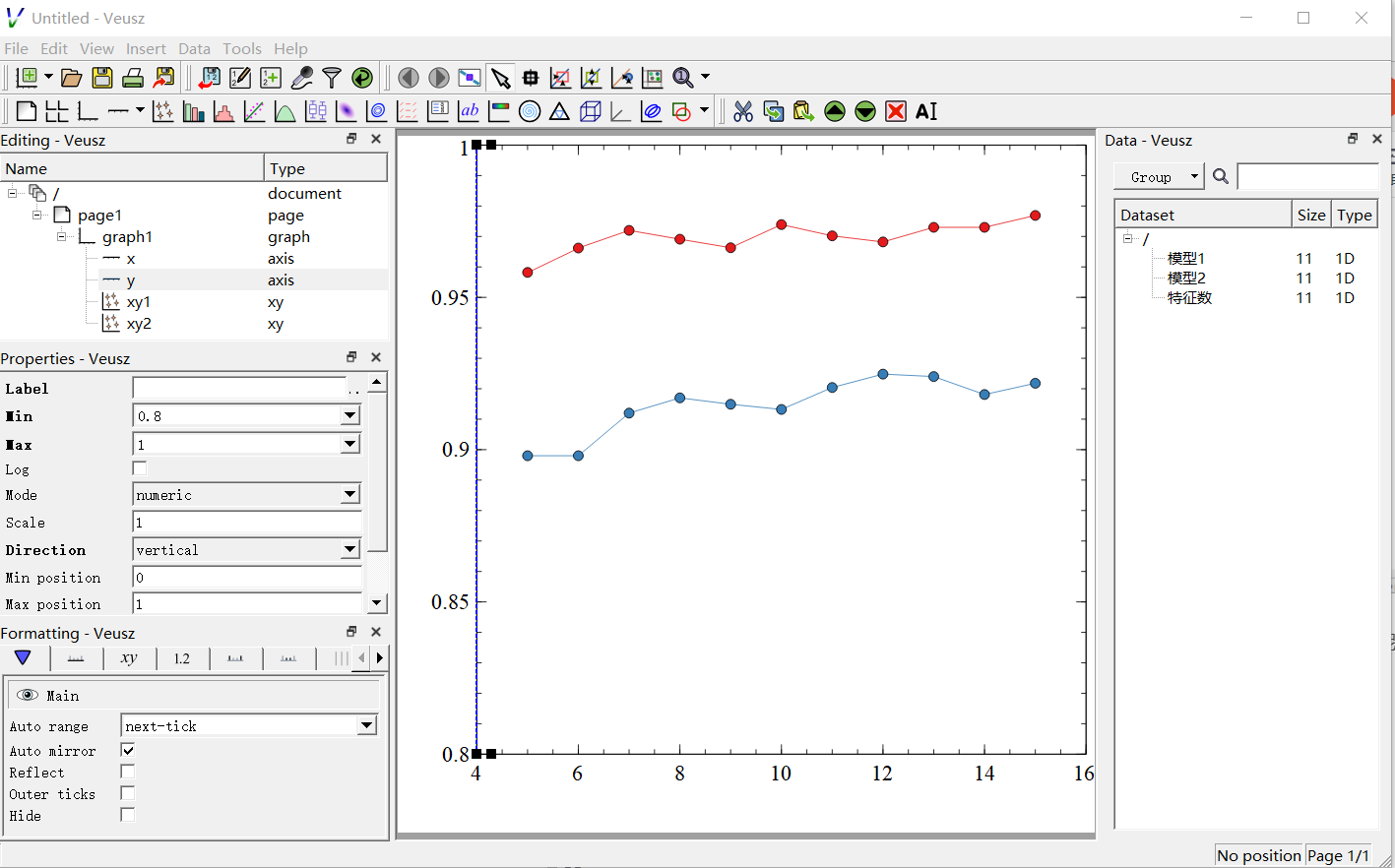
Task: Move the selected widget down
Action: (865, 111)
